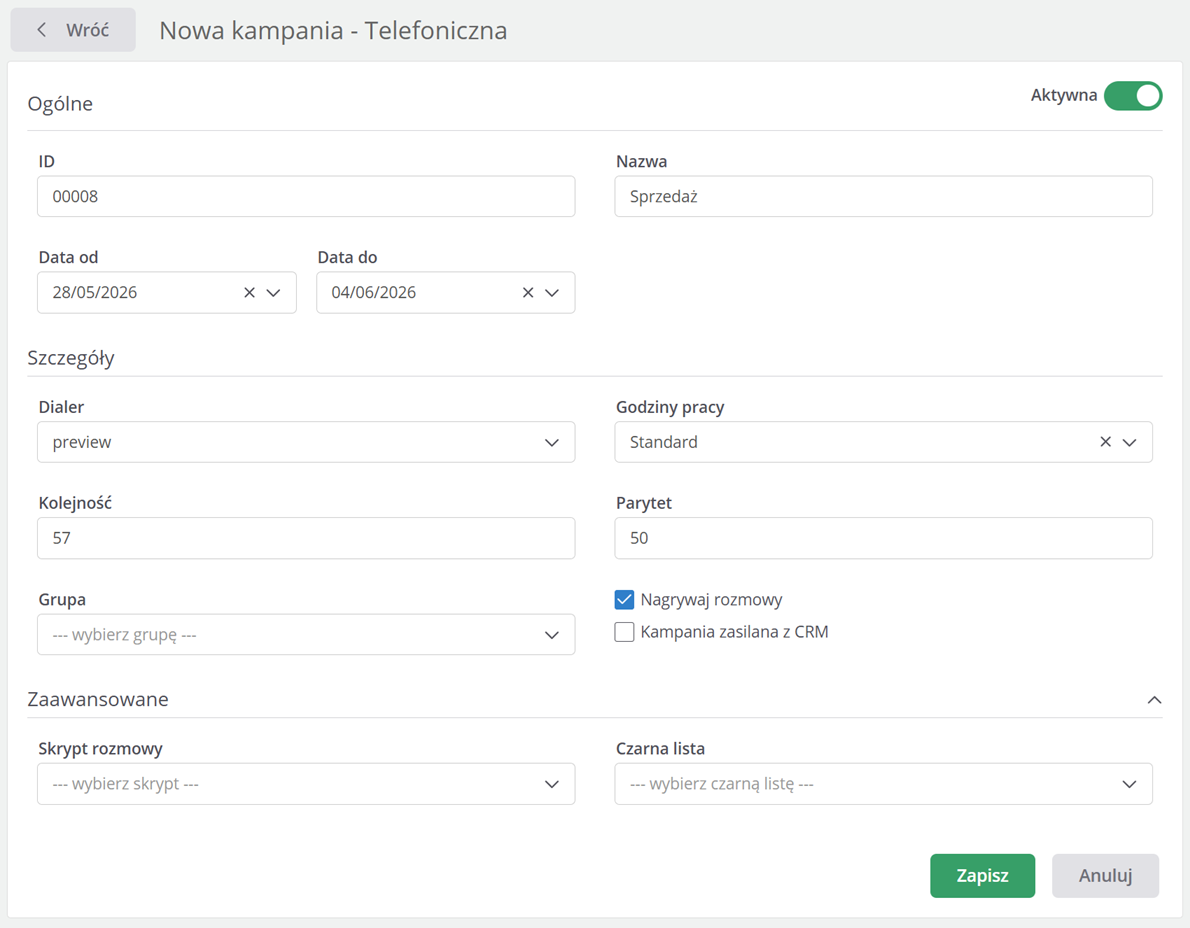Cancel with the Anuluj button
This screenshot has width=1190, height=928.
coord(1105,876)
